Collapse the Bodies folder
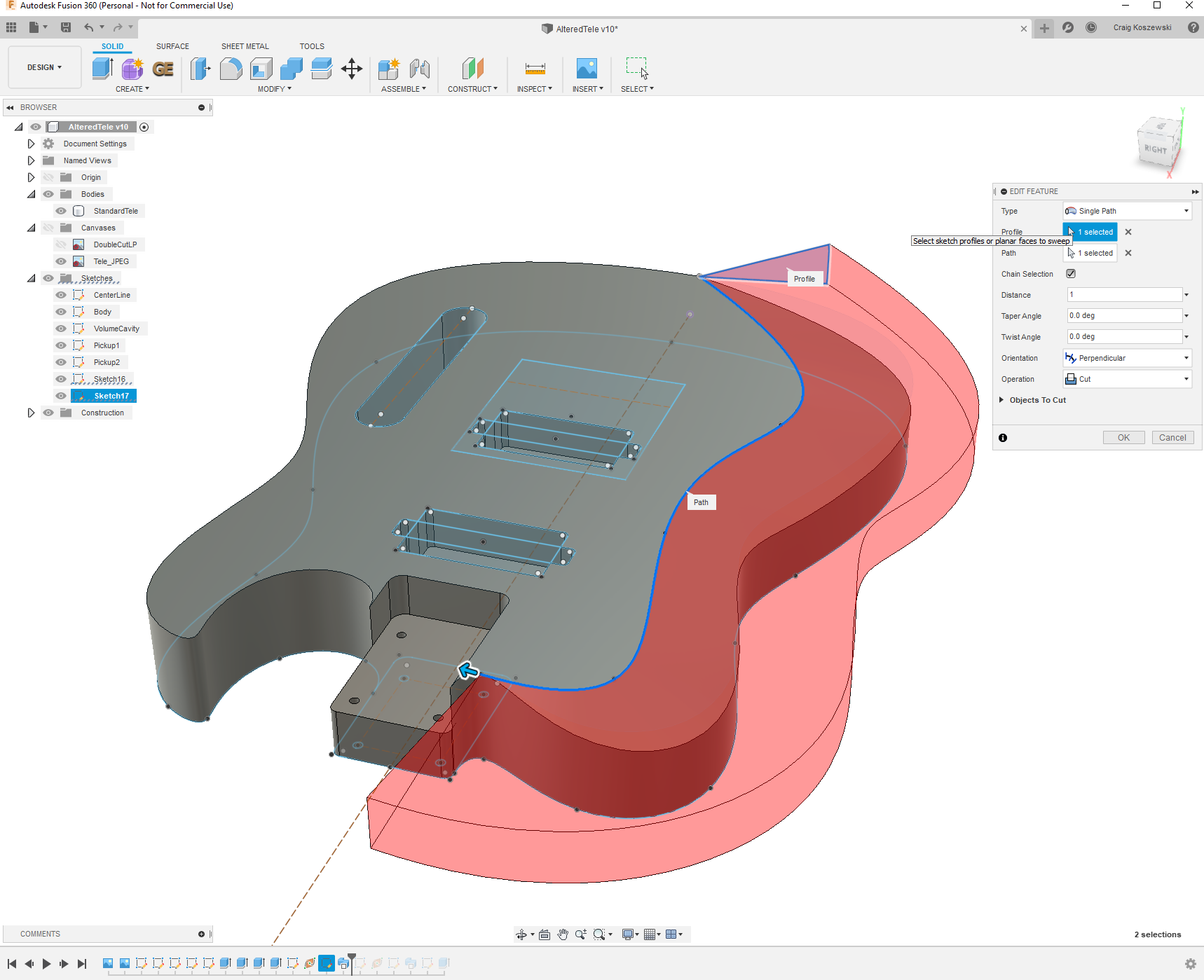This screenshot has width=1204, height=980. 31,194
